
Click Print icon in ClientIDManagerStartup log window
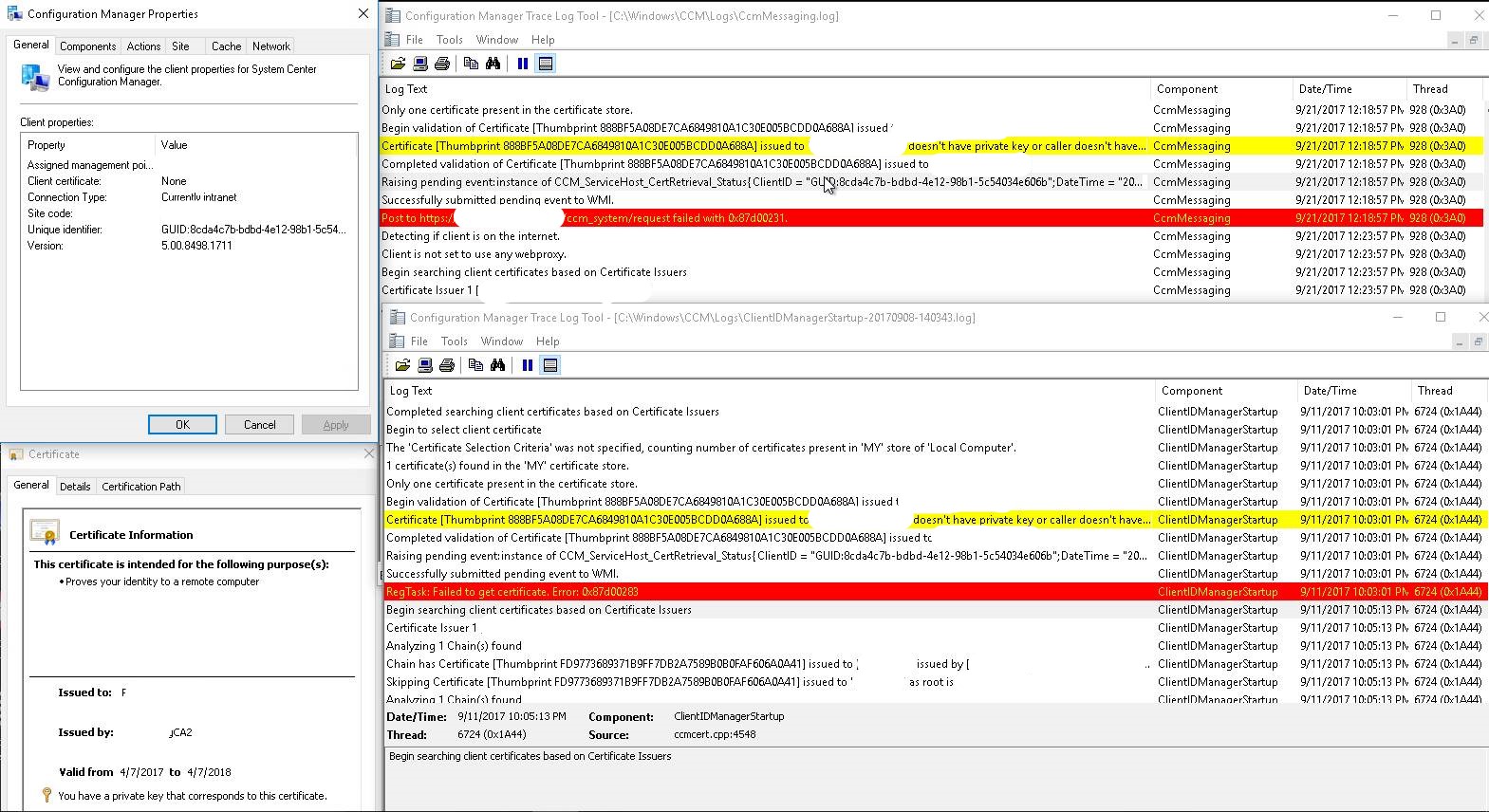pos(447,365)
